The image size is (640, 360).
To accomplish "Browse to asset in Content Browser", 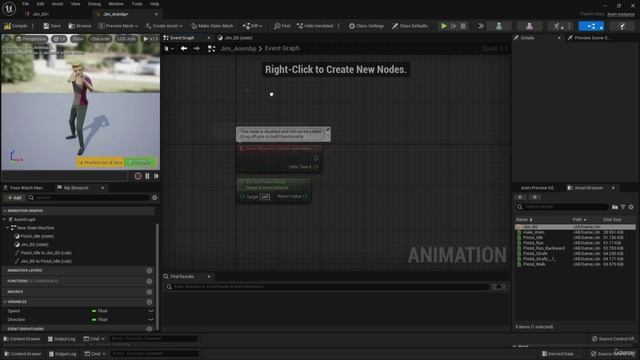I will [80, 26].
